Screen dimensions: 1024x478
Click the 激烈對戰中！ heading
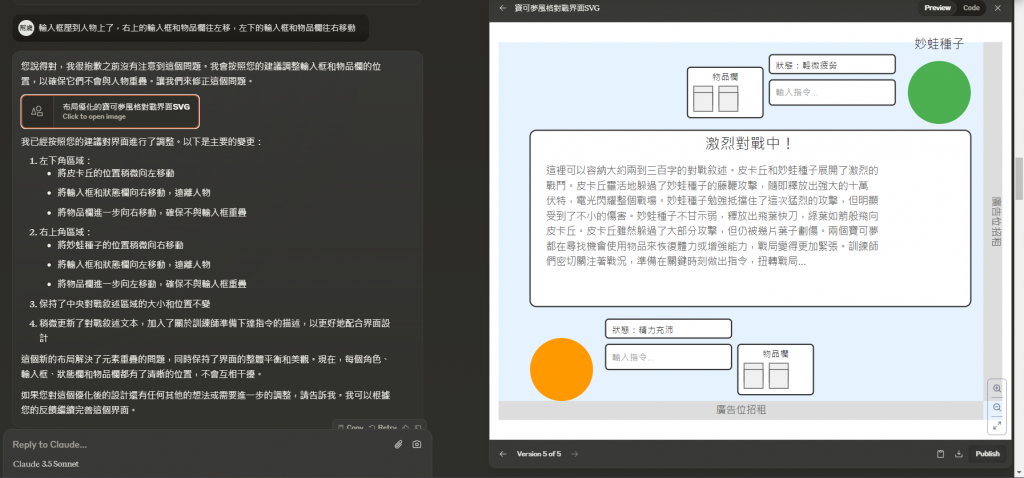(x=750, y=144)
